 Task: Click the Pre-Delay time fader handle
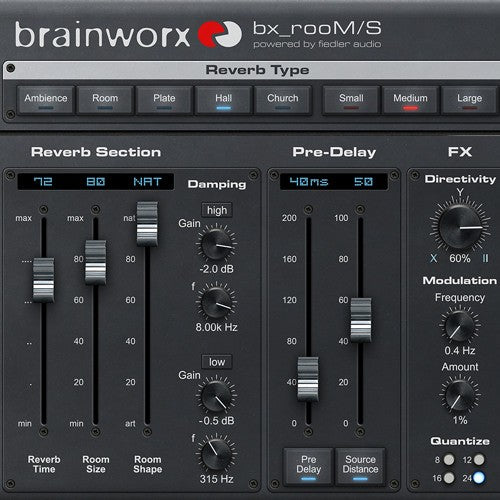tap(308, 379)
